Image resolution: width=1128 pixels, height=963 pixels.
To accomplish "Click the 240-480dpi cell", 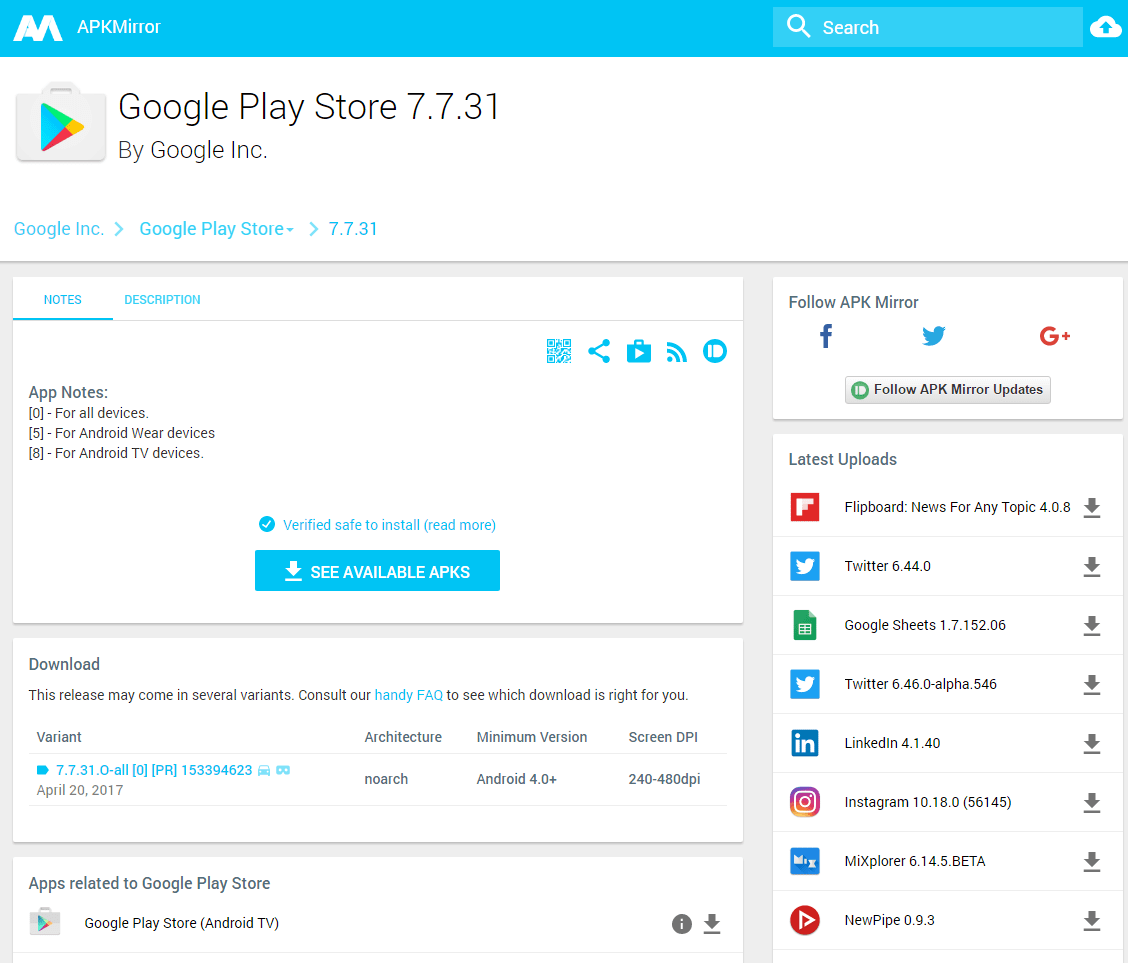I will point(664,779).
